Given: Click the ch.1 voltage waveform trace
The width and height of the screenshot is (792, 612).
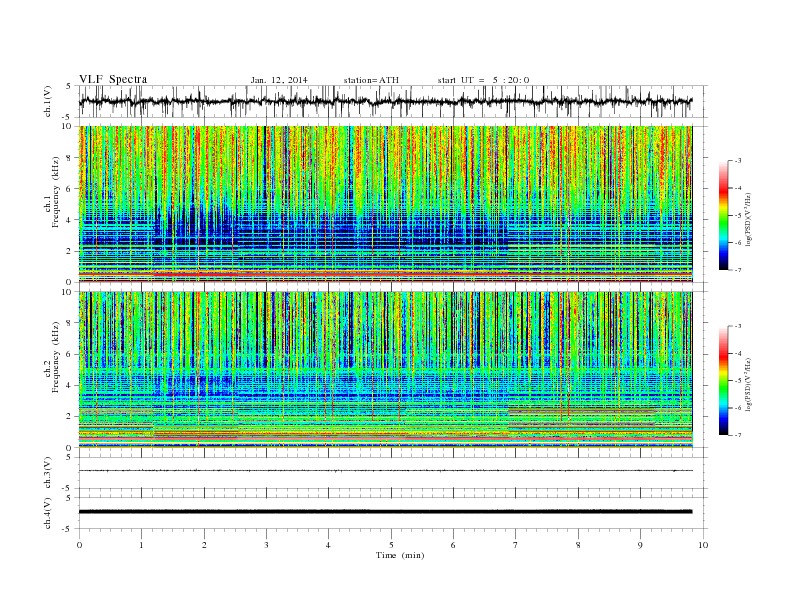Looking at the screenshot, I should pyautogui.click(x=385, y=101).
